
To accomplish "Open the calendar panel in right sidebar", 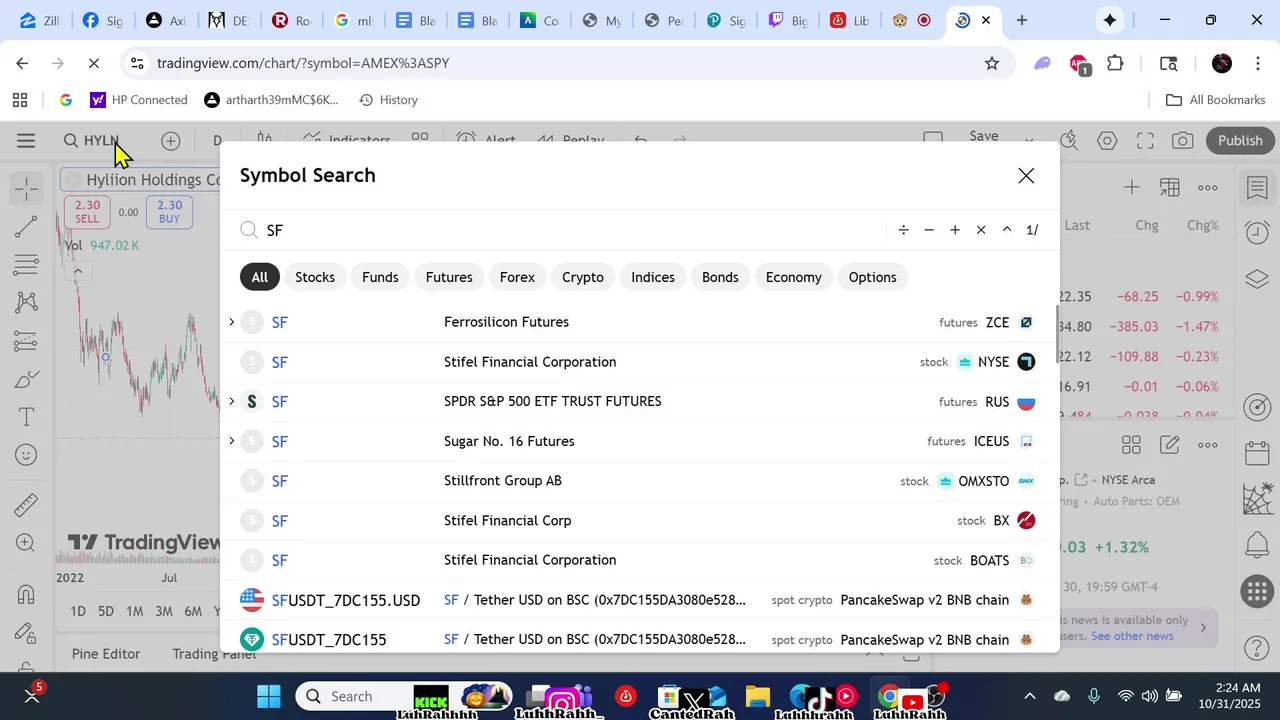I will (1257, 453).
